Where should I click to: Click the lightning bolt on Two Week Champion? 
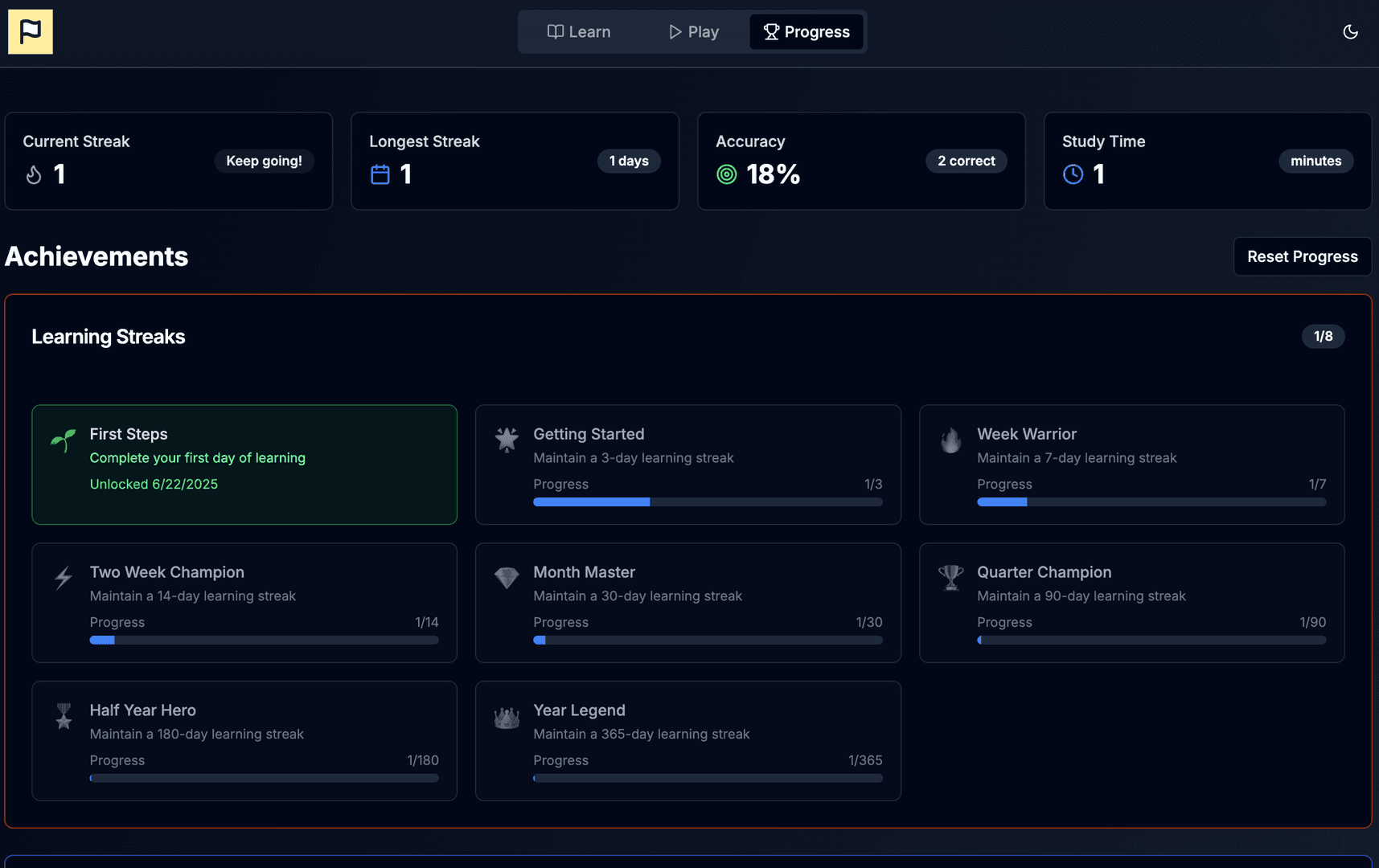coord(64,578)
